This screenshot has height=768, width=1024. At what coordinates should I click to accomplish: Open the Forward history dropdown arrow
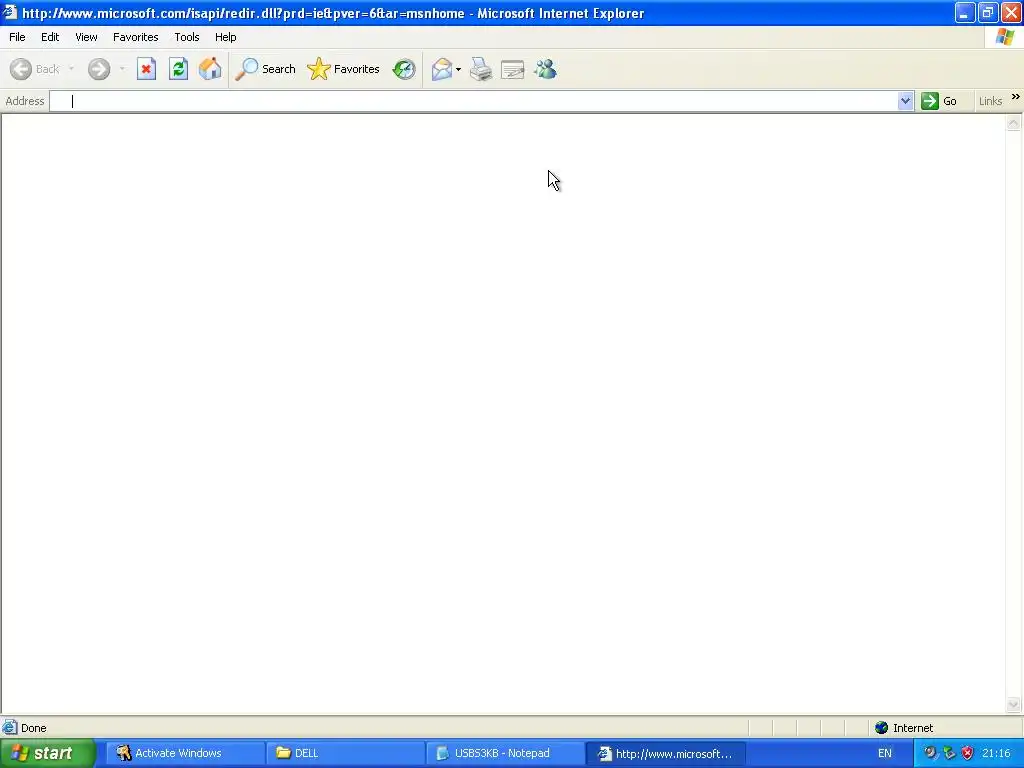pyautogui.click(x=122, y=69)
